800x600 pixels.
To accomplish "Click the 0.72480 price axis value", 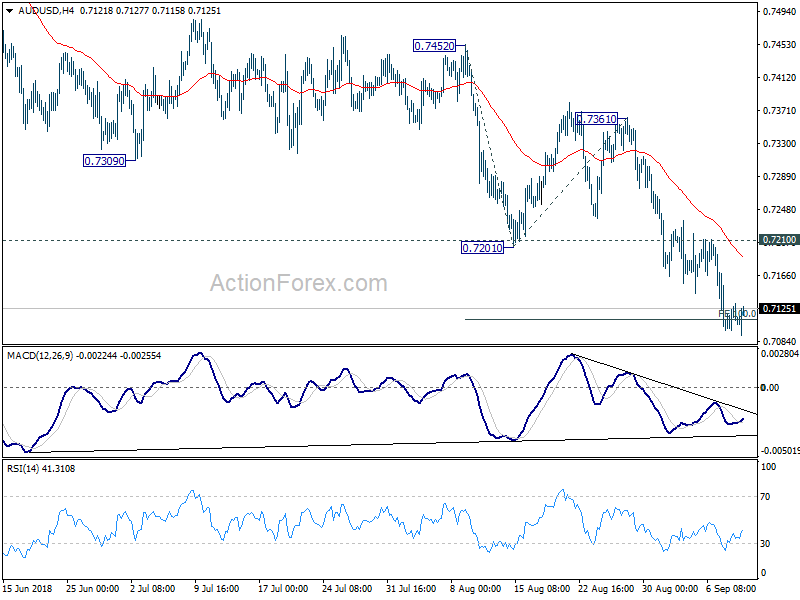I will [779, 210].
